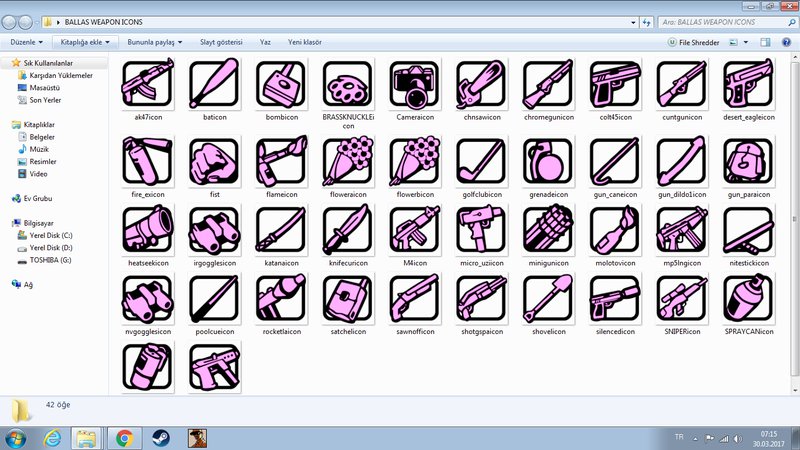Image resolution: width=800 pixels, height=450 pixels.
Task: Open the Bununla paylaş dropdown
Action: tap(155, 42)
